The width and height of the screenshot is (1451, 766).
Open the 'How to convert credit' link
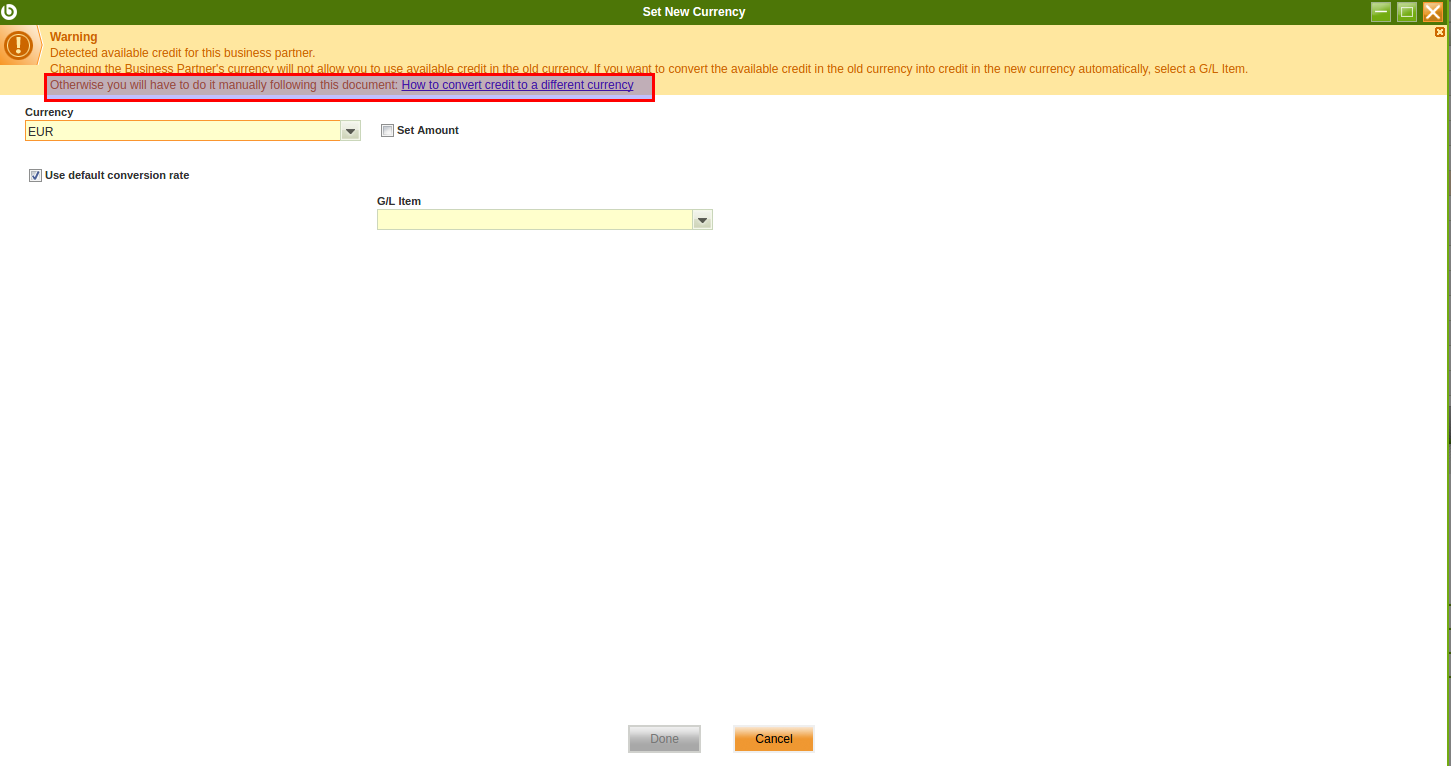pos(517,85)
